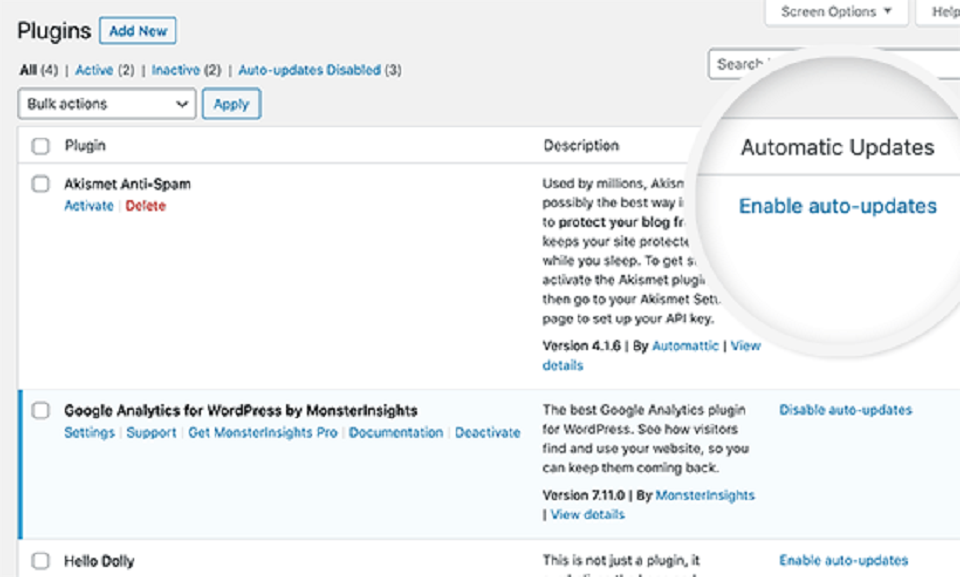
Task: Click the Apply button
Action: 231,104
